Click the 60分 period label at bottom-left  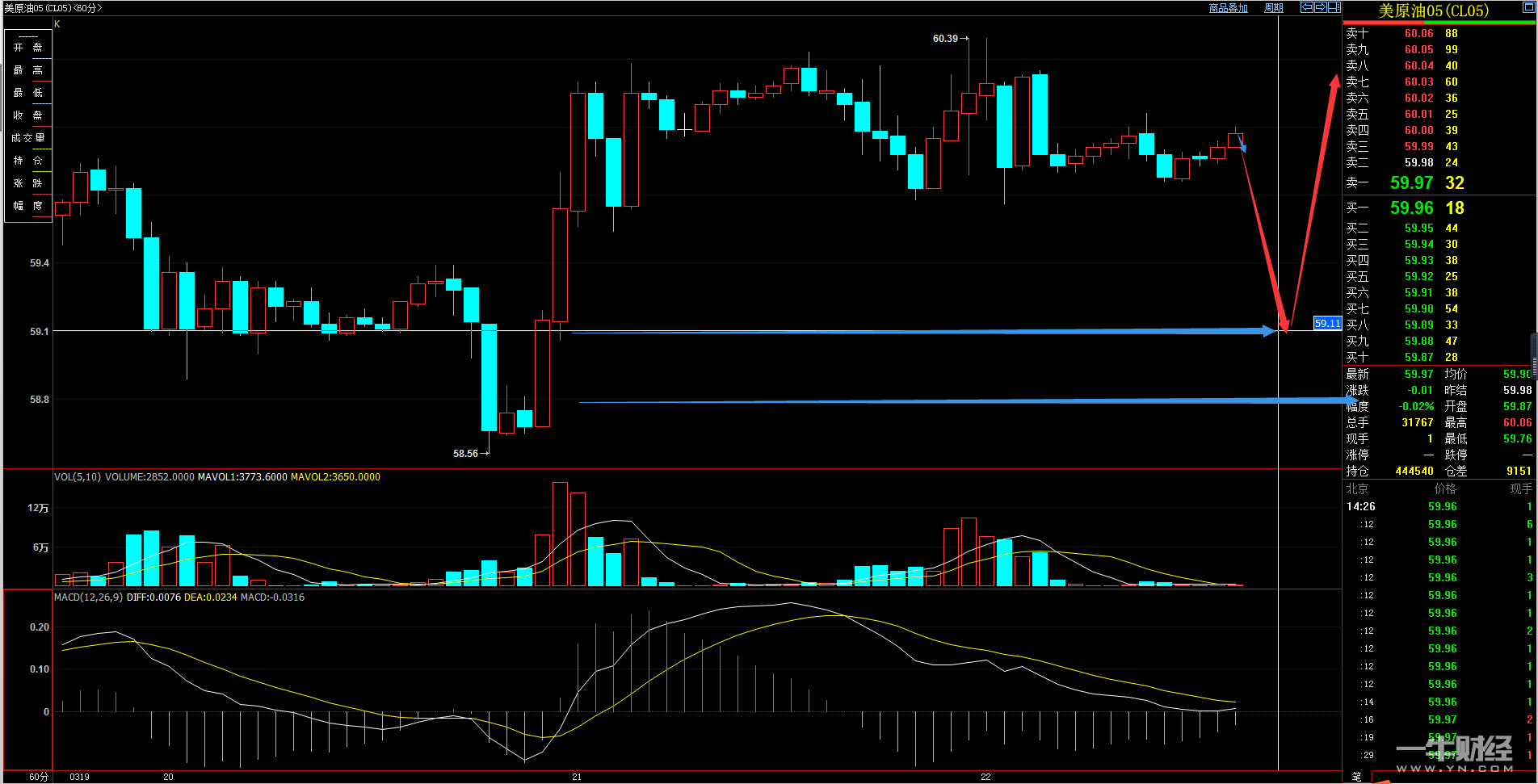(x=39, y=777)
